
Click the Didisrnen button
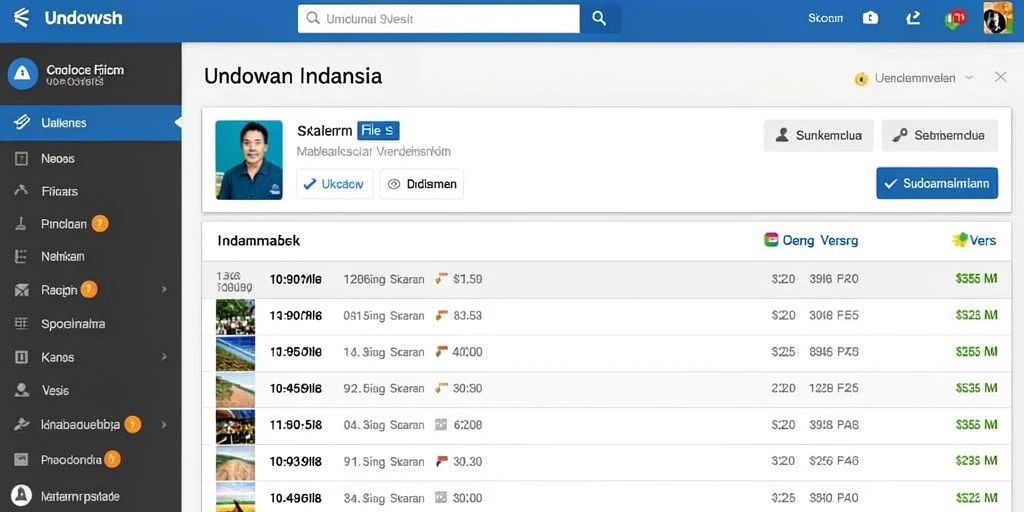[x=422, y=184]
